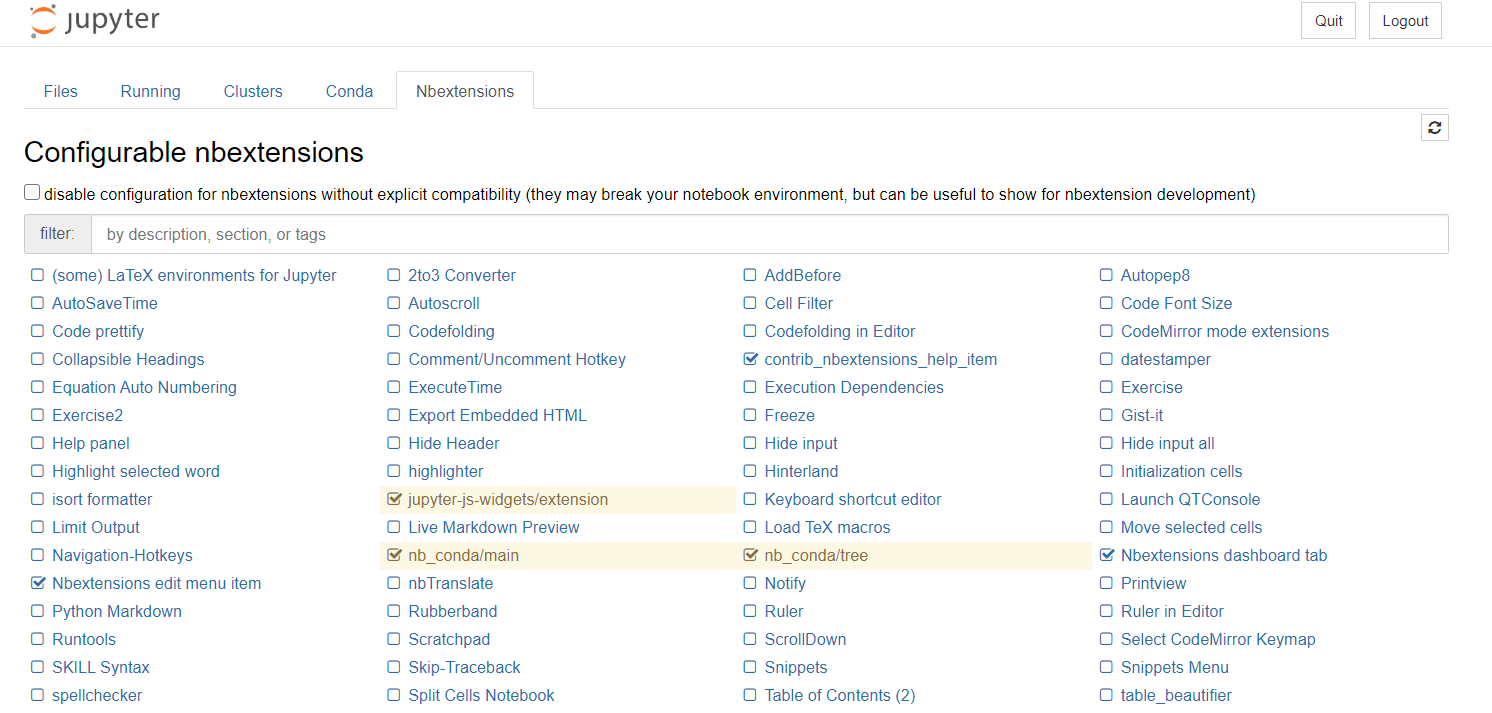Disable the jupyter-js-widgets/extension checkbox

pos(393,499)
